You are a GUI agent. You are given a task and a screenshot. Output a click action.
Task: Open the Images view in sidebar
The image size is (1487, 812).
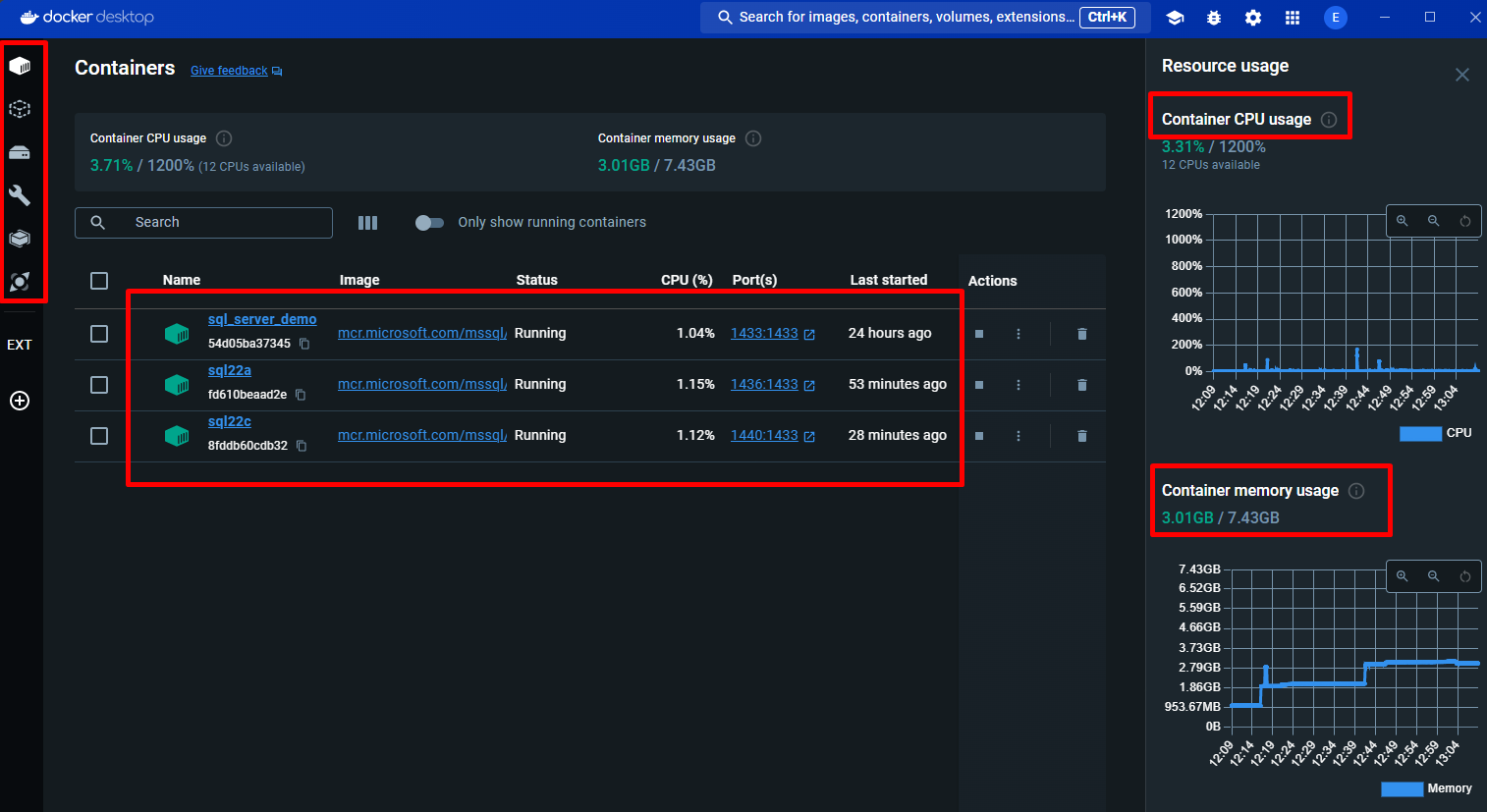coord(20,109)
